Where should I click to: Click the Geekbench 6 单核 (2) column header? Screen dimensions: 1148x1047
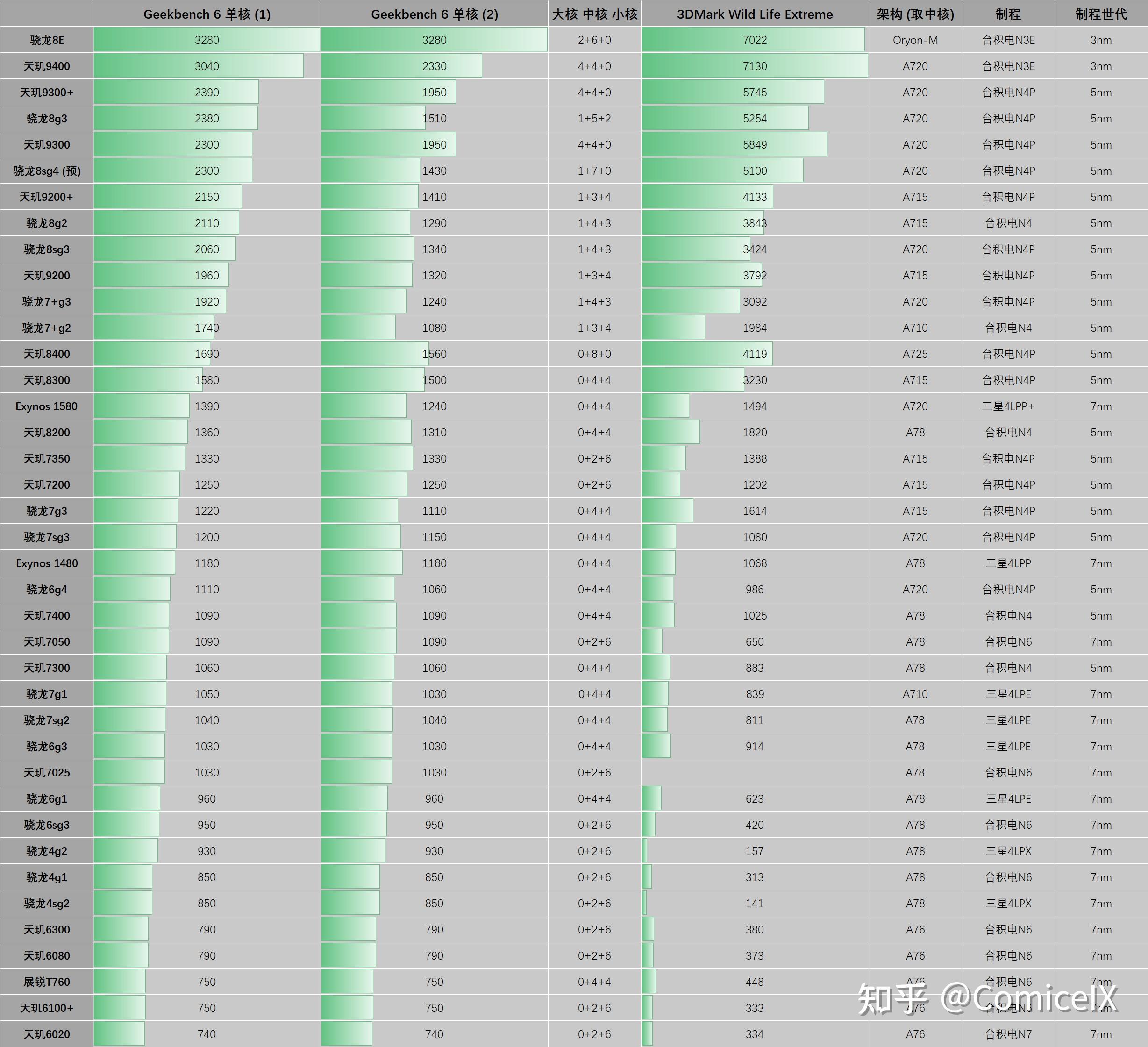click(x=434, y=14)
